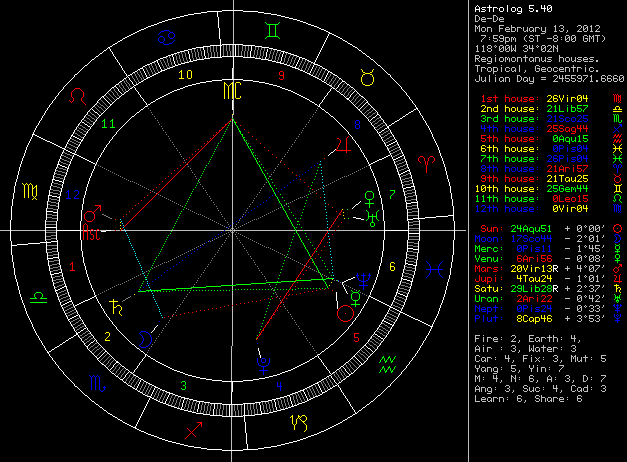Click the Jupiter symbol inside the chart
The width and height of the screenshot is (627, 462).
[x=343, y=145]
